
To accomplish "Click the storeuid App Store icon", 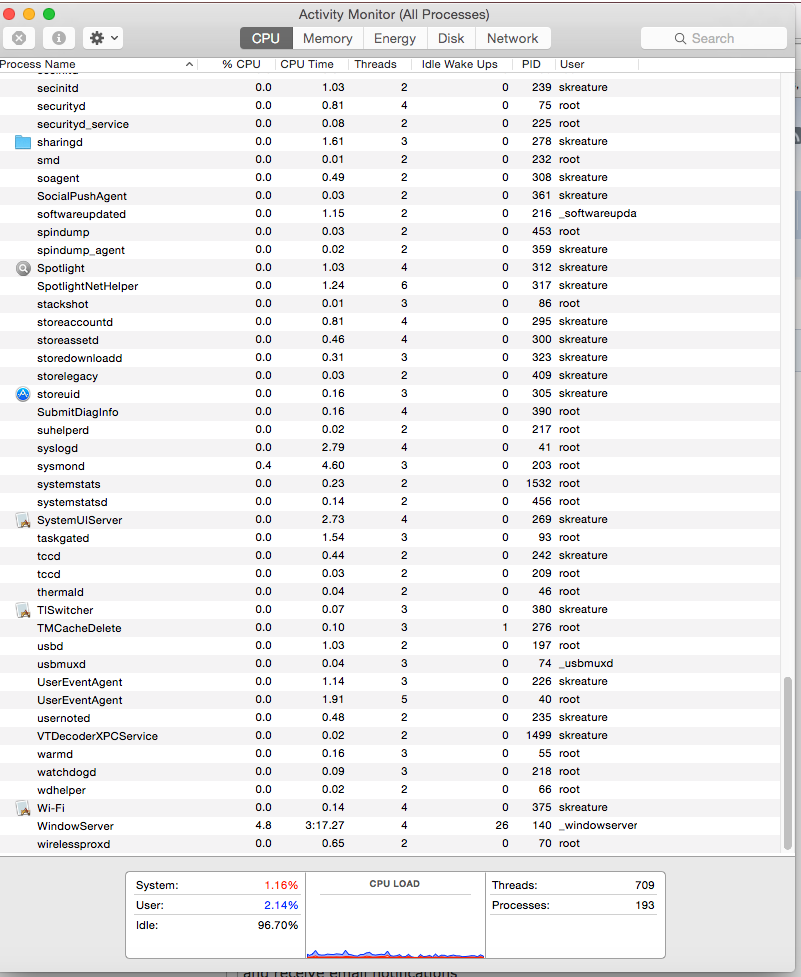I will [x=23, y=394].
